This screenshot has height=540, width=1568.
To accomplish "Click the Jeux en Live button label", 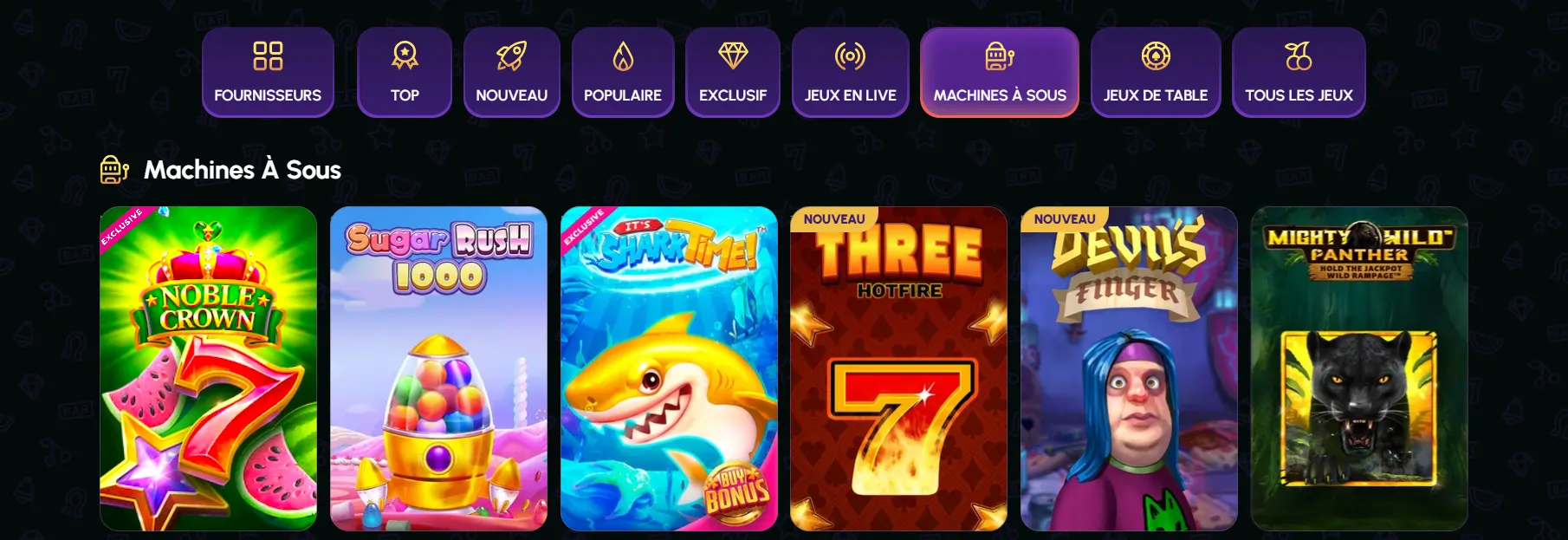I will [850, 95].
